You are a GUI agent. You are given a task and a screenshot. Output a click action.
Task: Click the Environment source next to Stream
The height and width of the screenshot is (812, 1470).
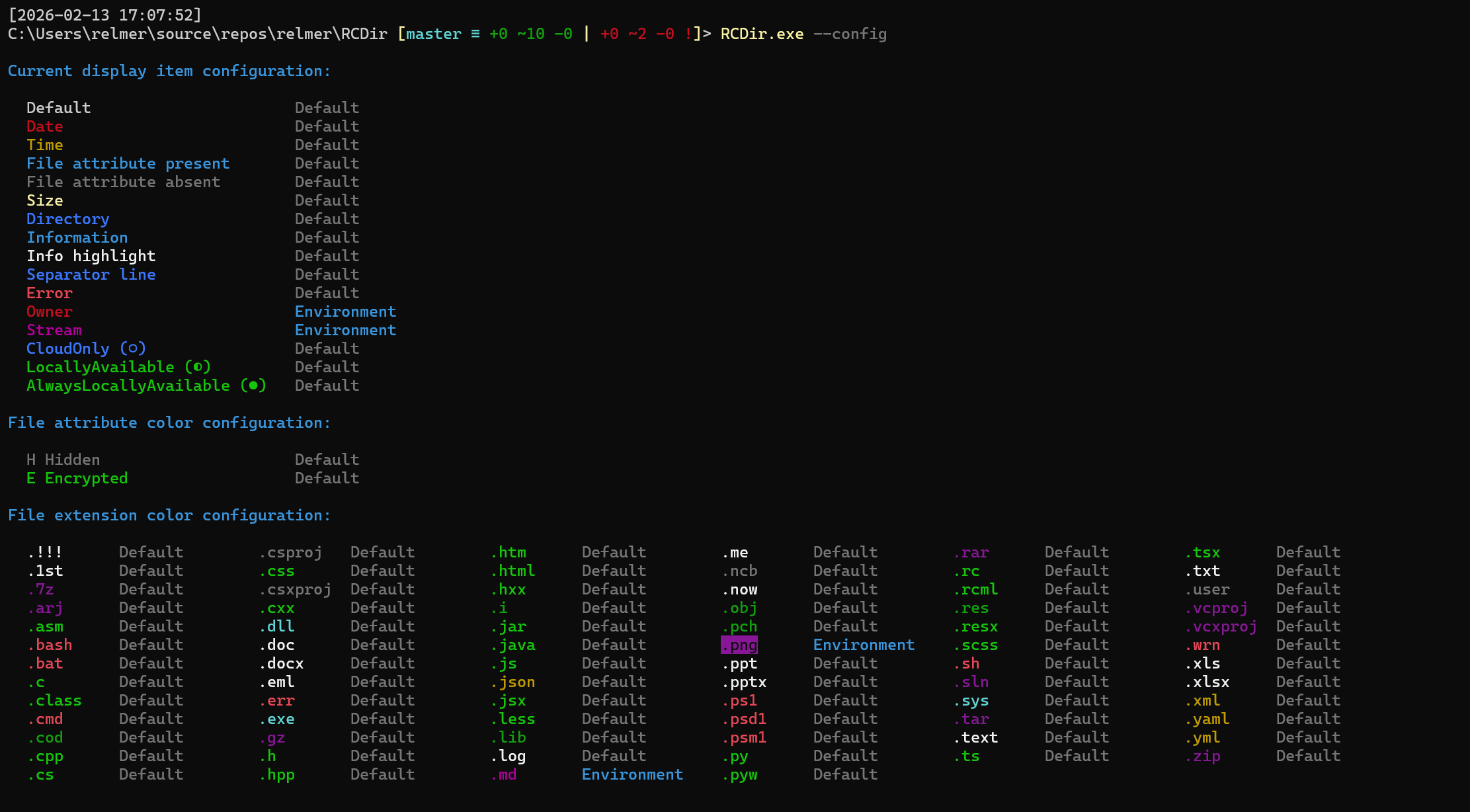(345, 330)
